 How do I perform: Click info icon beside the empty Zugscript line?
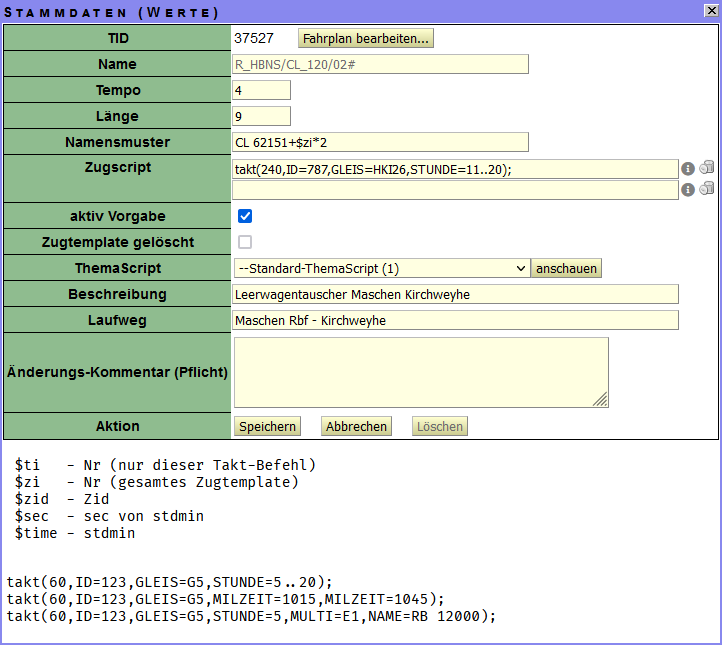pos(688,190)
